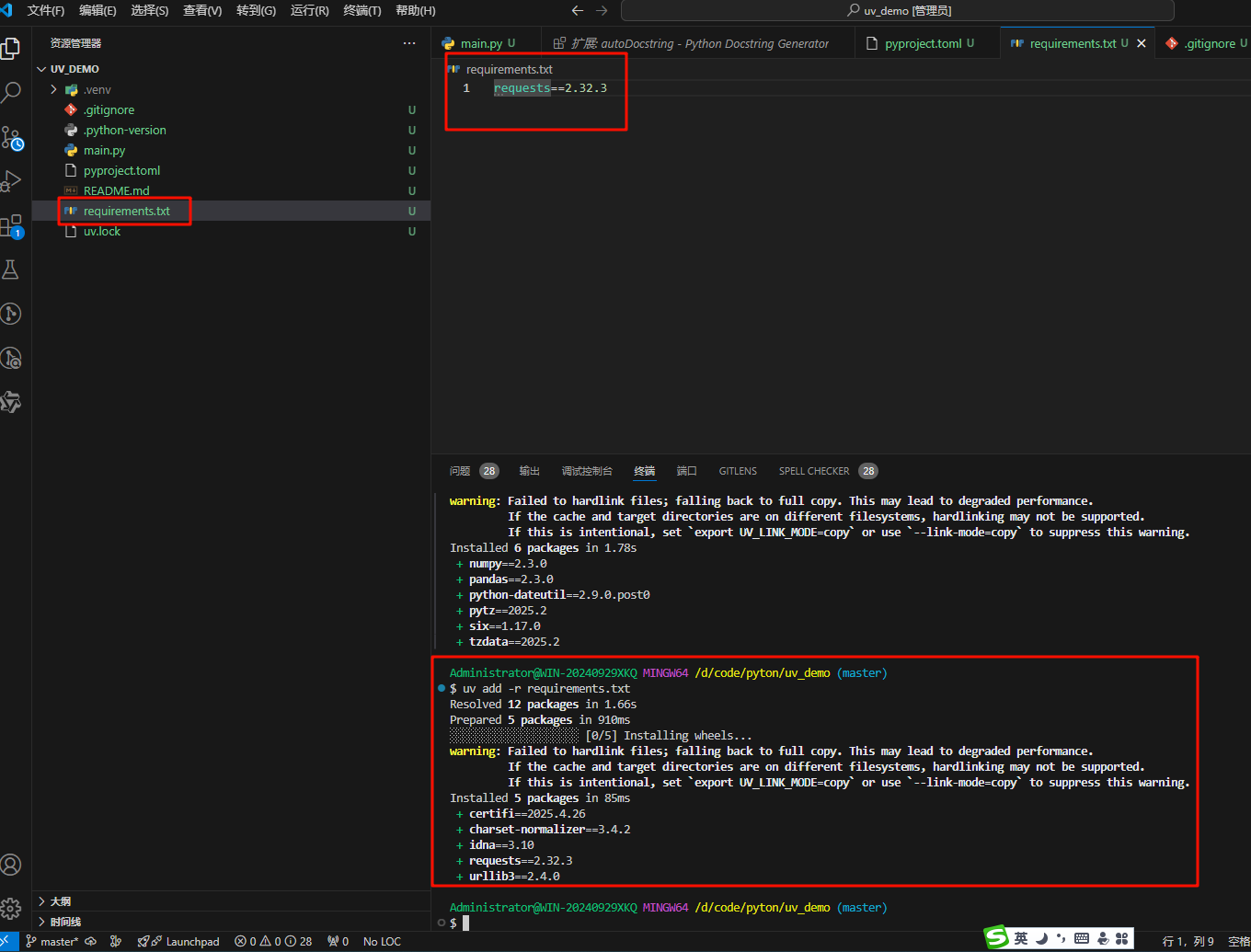Open the Accounts icon in activity bar
Image resolution: width=1251 pixels, height=952 pixels.
pos(11,865)
